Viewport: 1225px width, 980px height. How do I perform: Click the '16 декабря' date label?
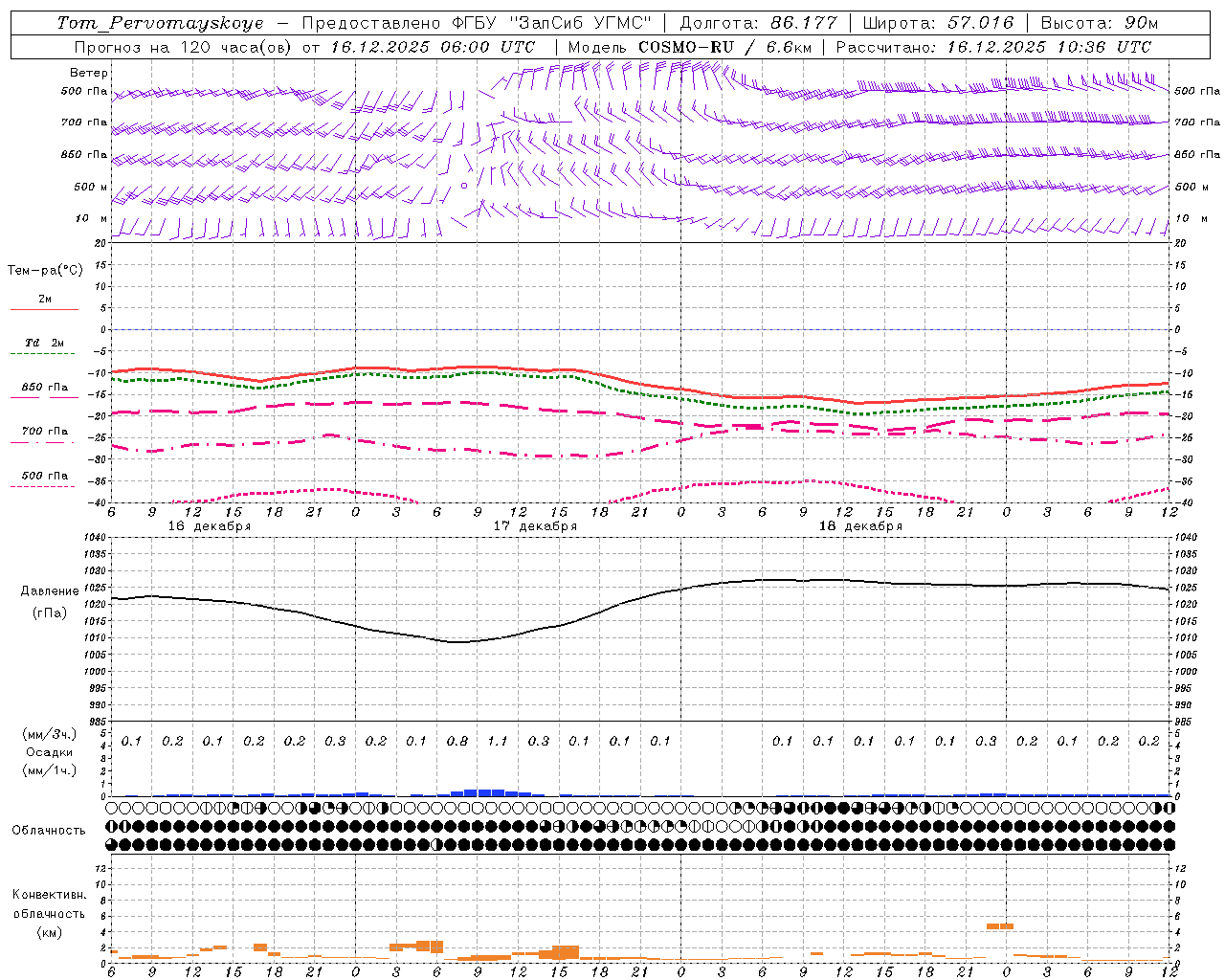(210, 526)
